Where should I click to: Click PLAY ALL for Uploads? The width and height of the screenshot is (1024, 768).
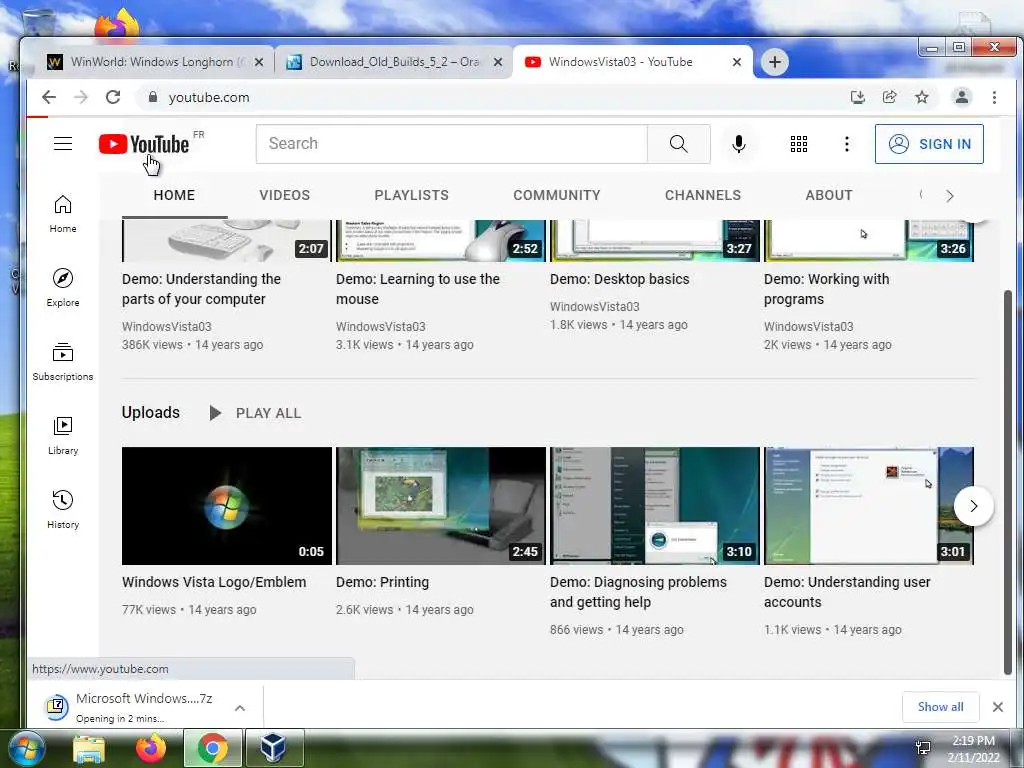point(255,413)
